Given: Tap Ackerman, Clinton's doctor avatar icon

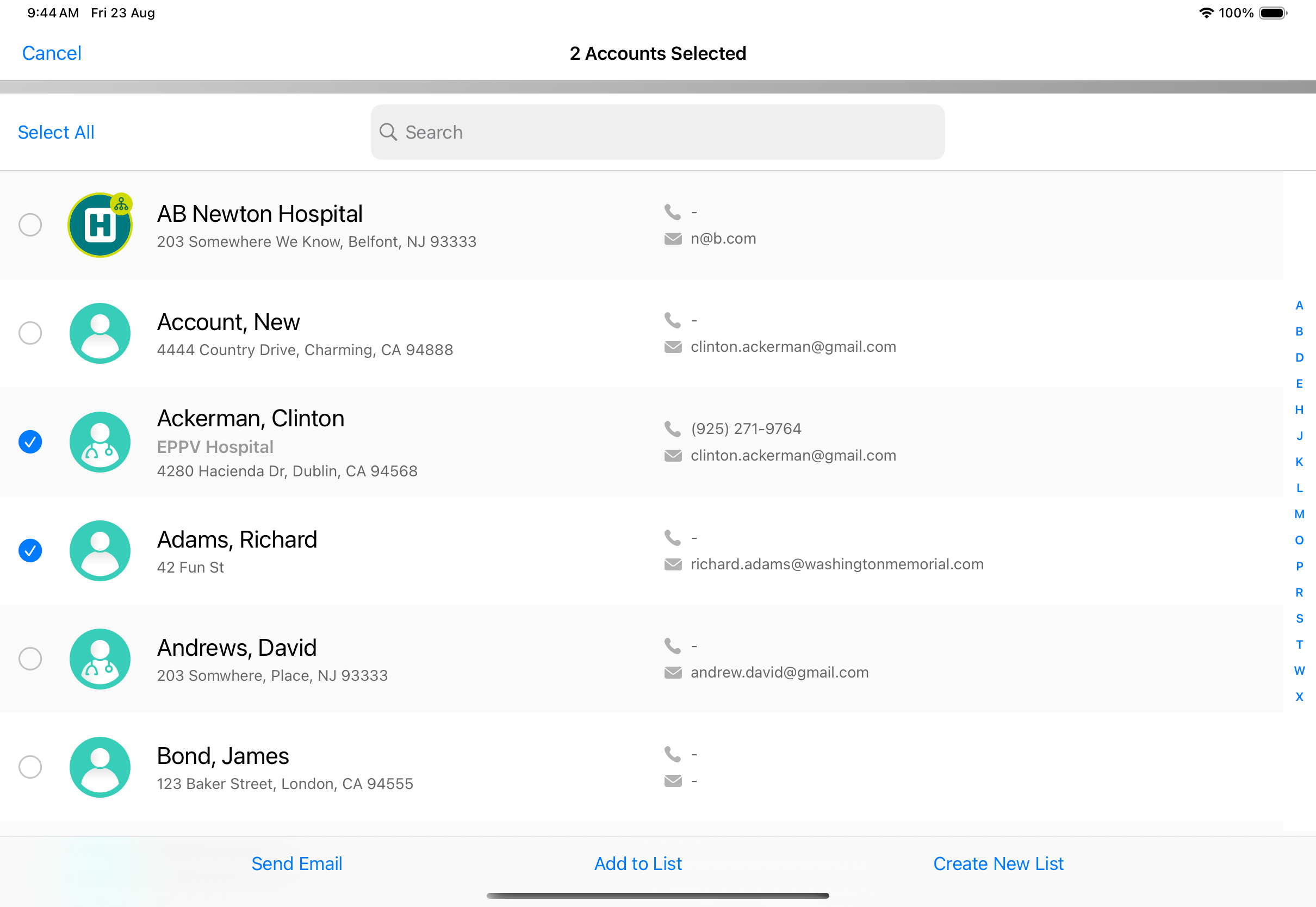Looking at the screenshot, I should (100, 442).
